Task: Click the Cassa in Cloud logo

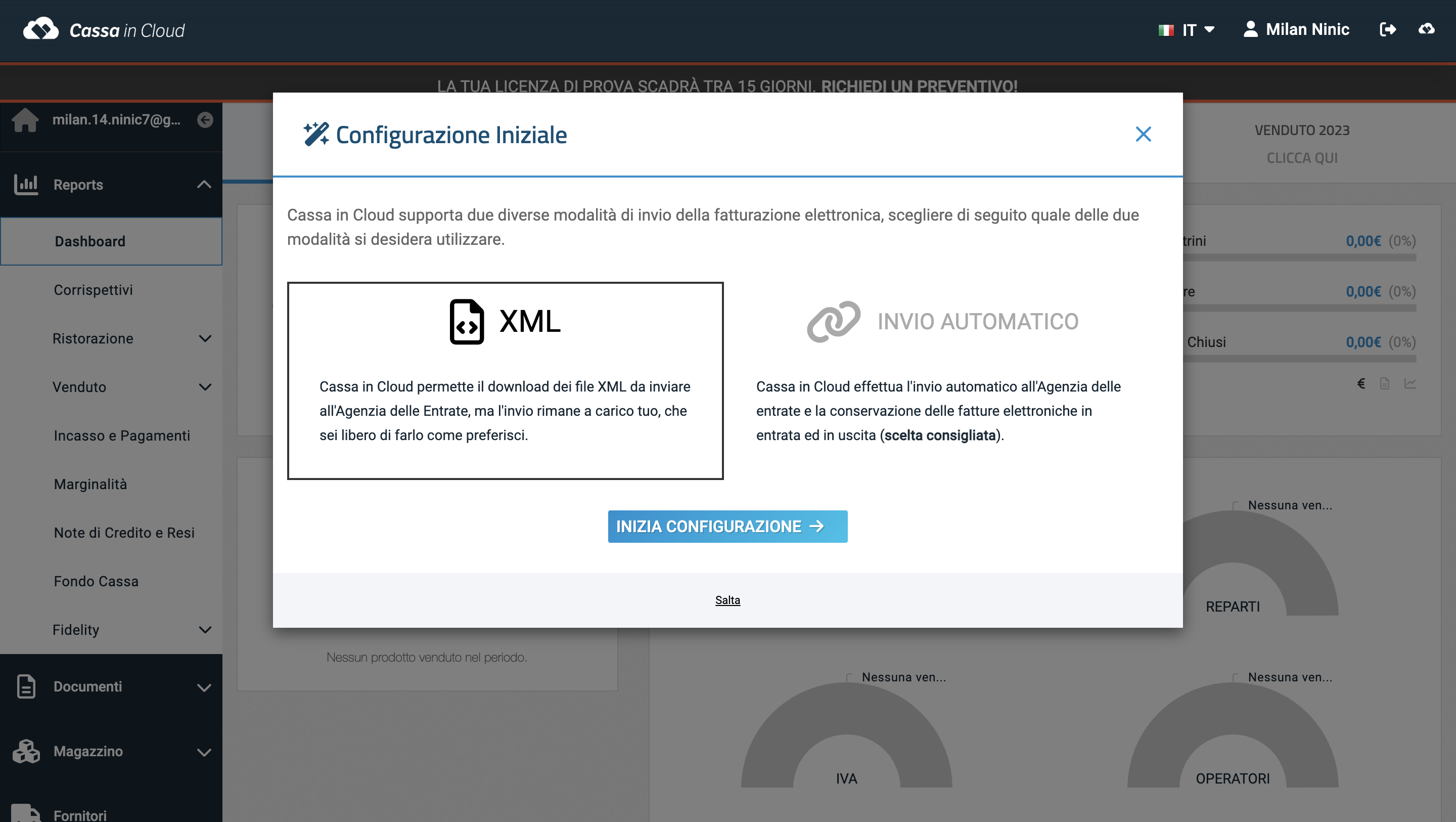Action: click(104, 29)
